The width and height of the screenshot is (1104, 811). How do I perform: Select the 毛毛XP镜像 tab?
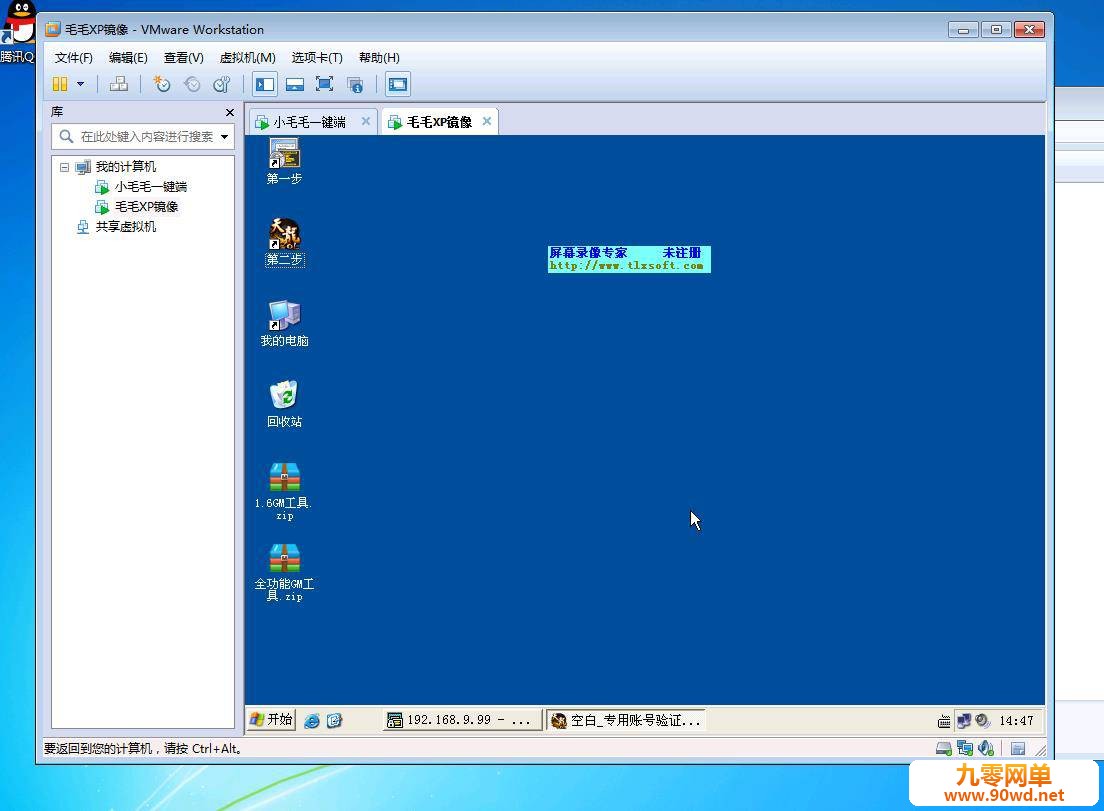tap(439, 121)
